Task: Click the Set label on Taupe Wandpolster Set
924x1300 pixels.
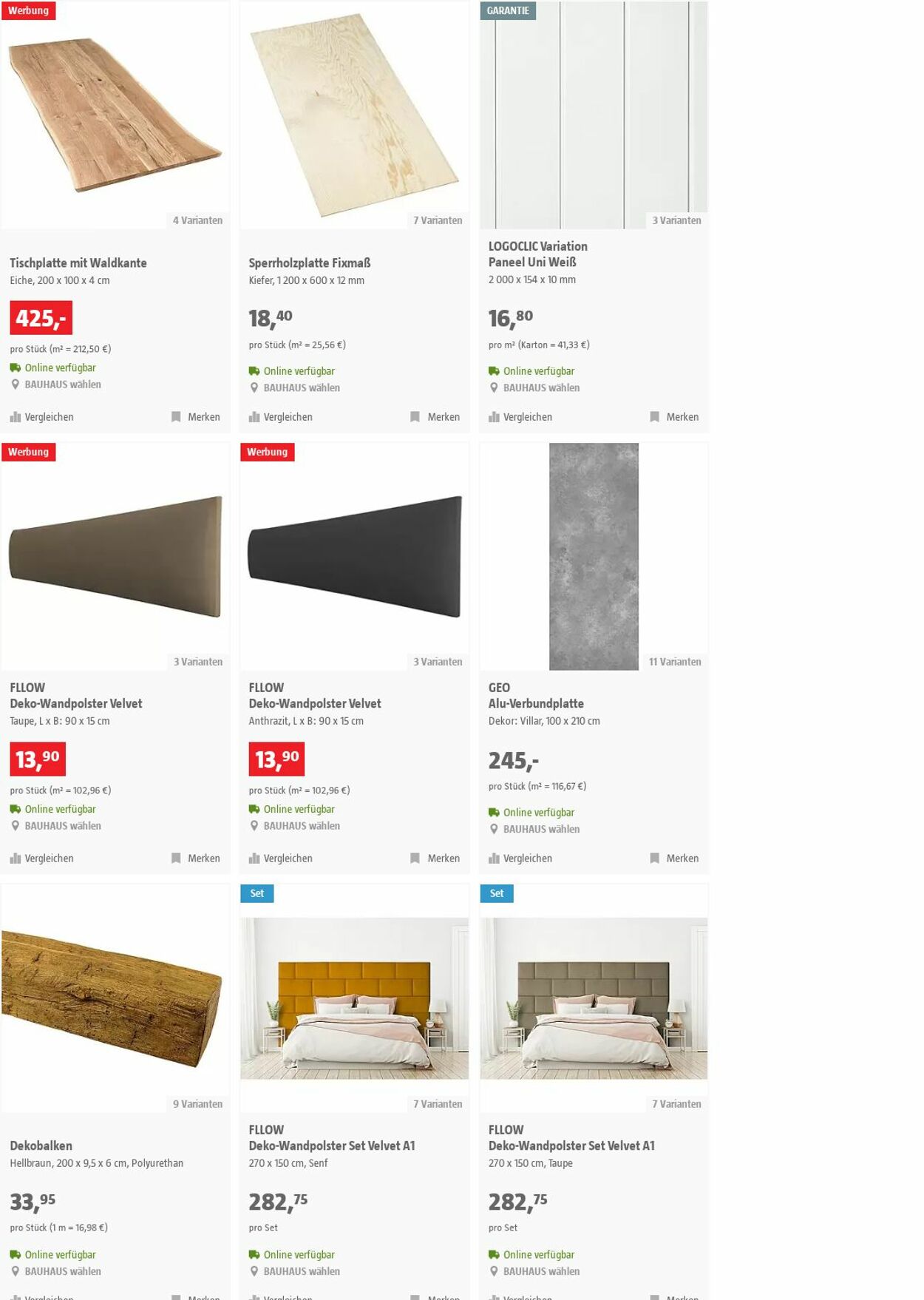Action: (x=497, y=893)
